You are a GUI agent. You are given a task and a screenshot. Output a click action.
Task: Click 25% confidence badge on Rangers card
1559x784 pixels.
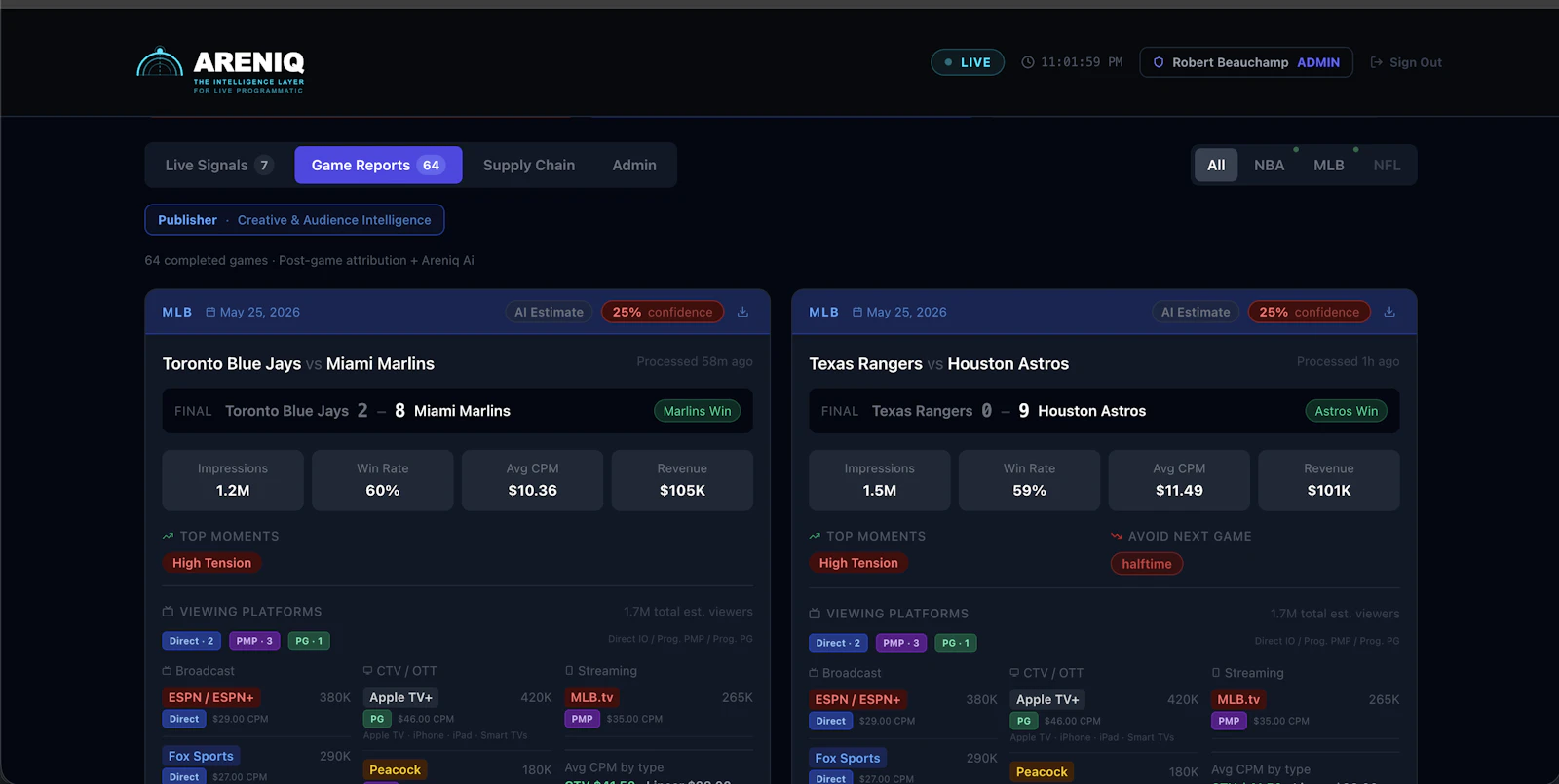[1310, 312]
